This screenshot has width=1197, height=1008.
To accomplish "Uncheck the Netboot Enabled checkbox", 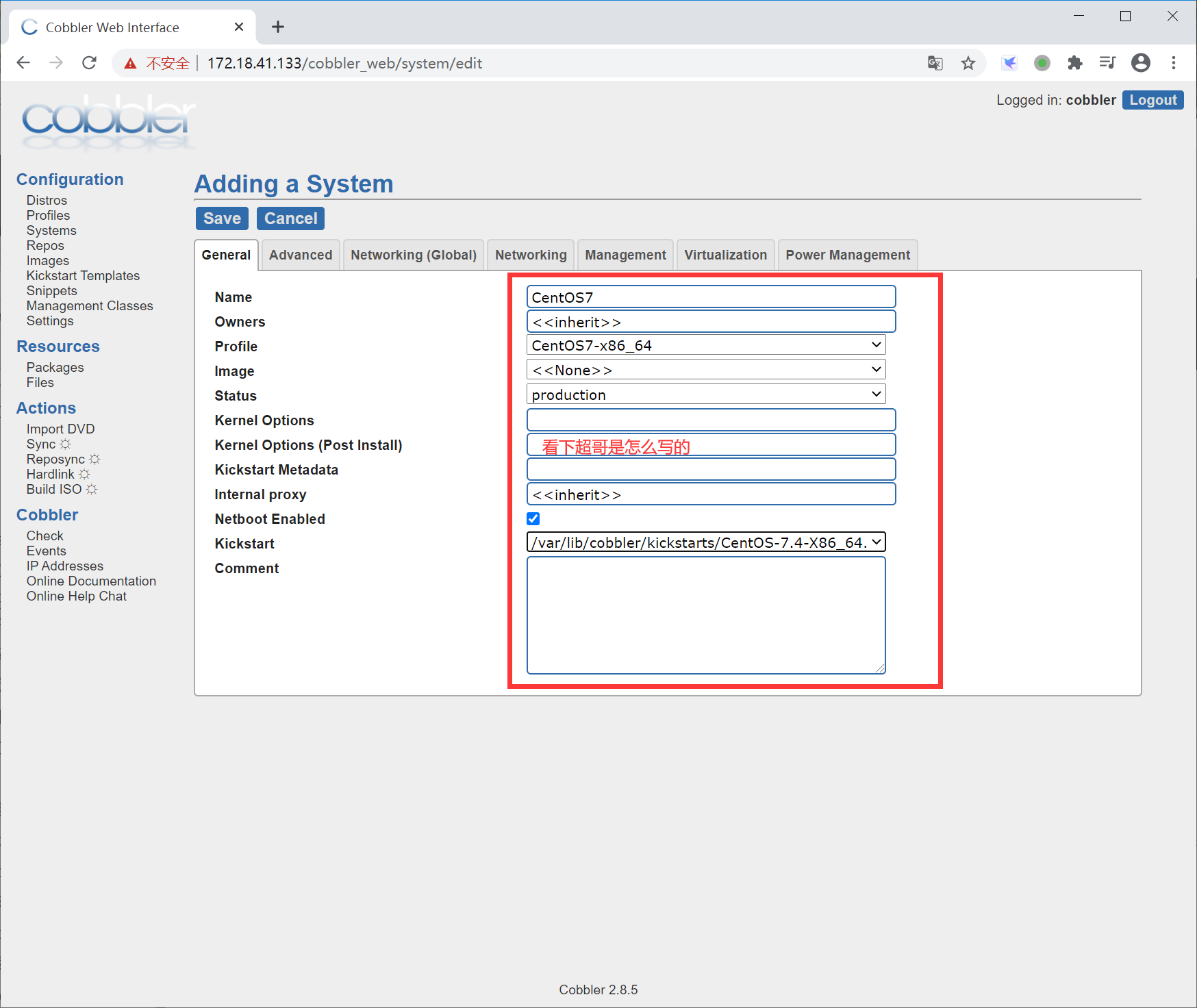I will (x=533, y=518).
